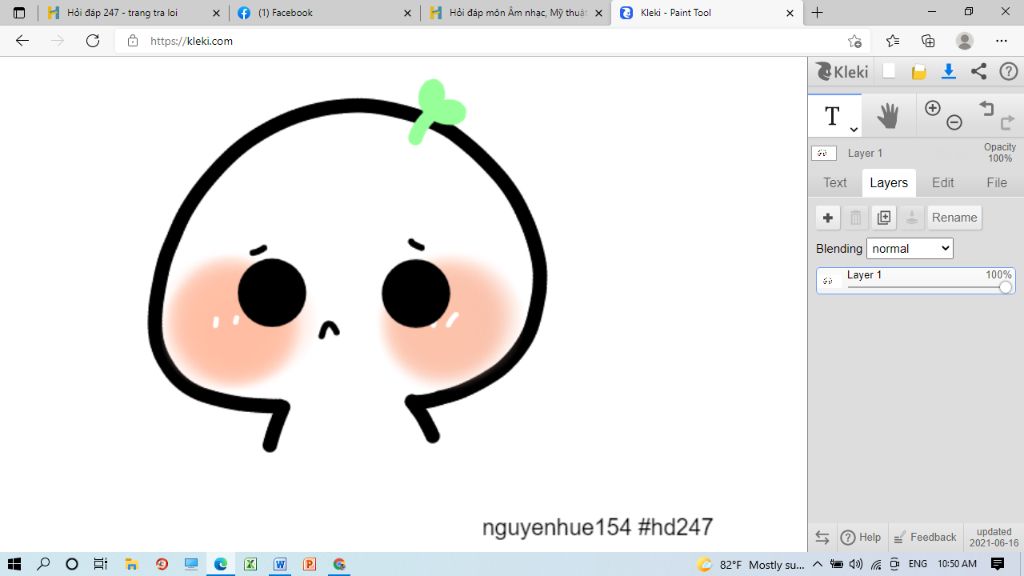Zoom out with the minus magnifier
The width and height of the screenshot is (1024, 576).
(x=954, y=122)
